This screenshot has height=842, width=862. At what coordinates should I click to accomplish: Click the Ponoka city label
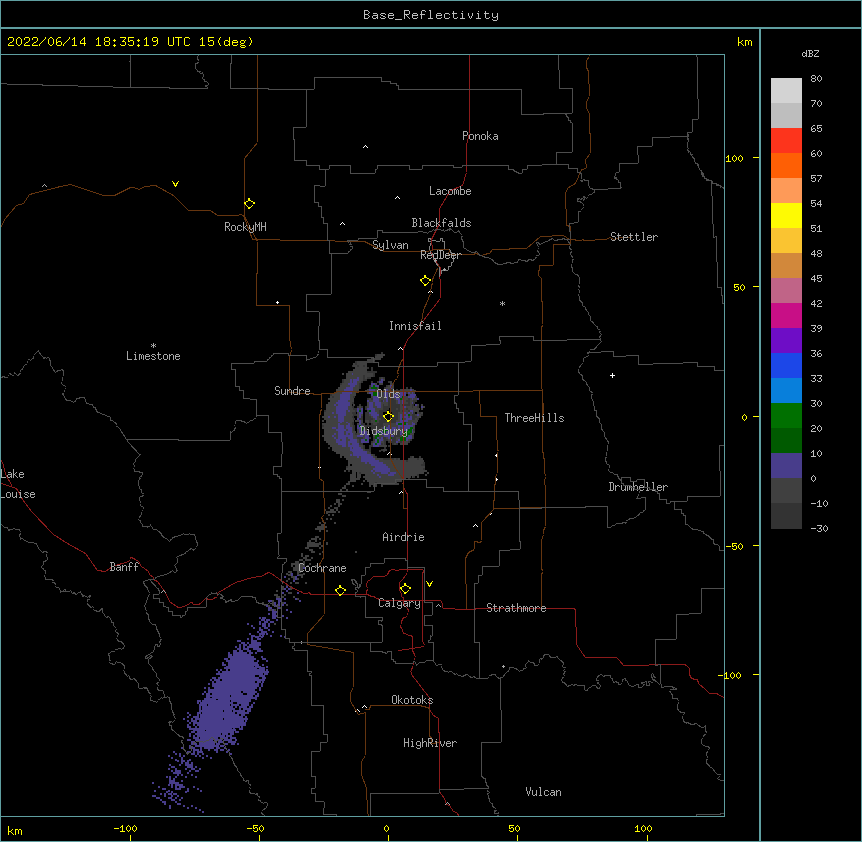coord(480,136)
